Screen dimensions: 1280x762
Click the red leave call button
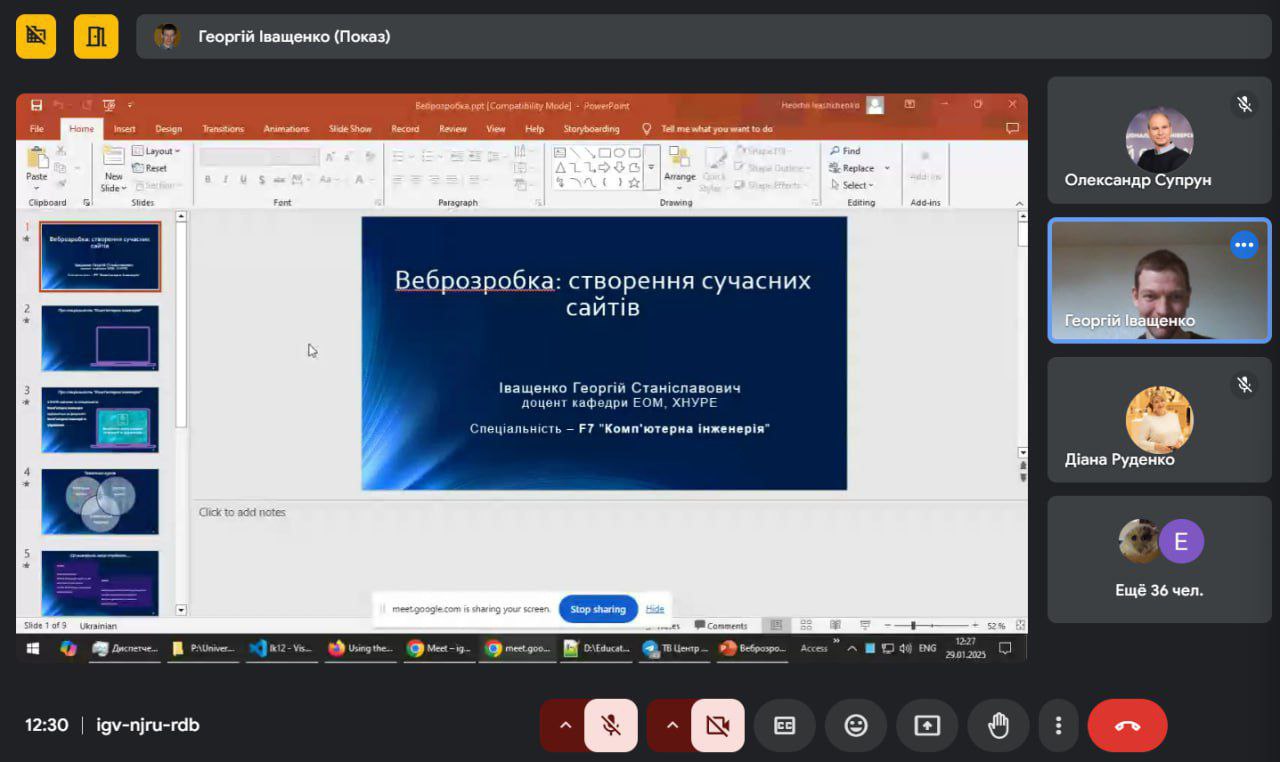point(1127,725)
